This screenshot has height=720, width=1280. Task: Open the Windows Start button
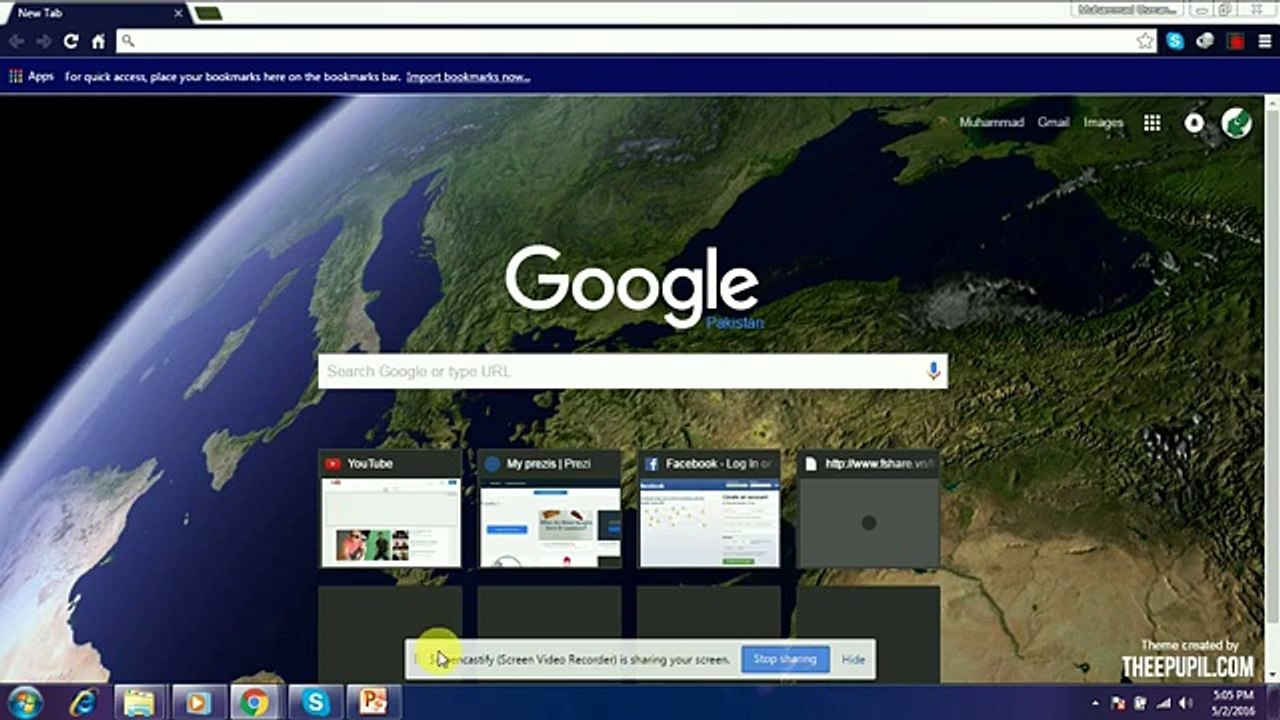coord(25,702)
